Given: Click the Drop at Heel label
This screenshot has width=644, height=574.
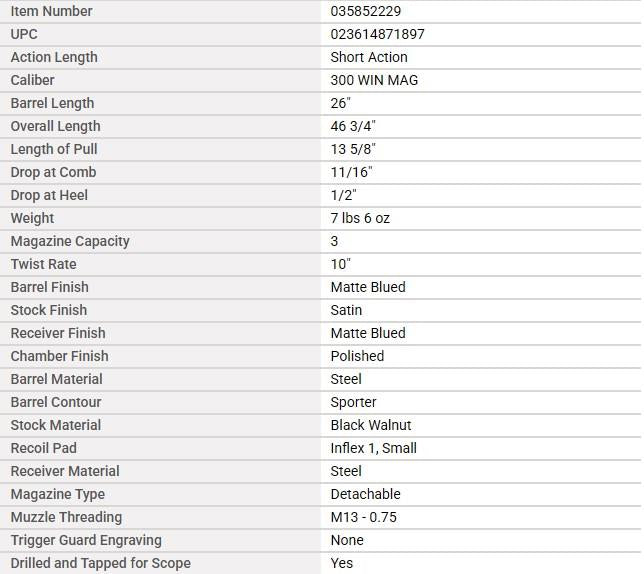Looking at the screenshot, I should pyautogui.click(x=49, y=195).
